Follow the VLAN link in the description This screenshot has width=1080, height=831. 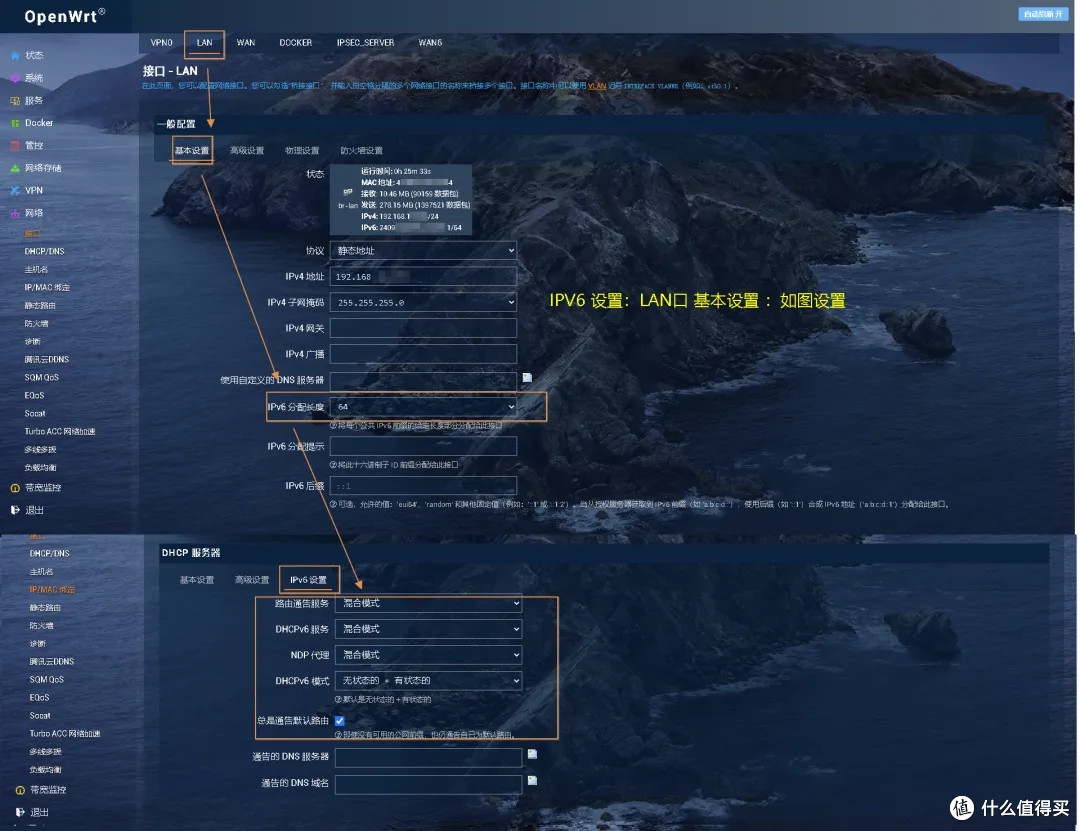tap(597, 86)
